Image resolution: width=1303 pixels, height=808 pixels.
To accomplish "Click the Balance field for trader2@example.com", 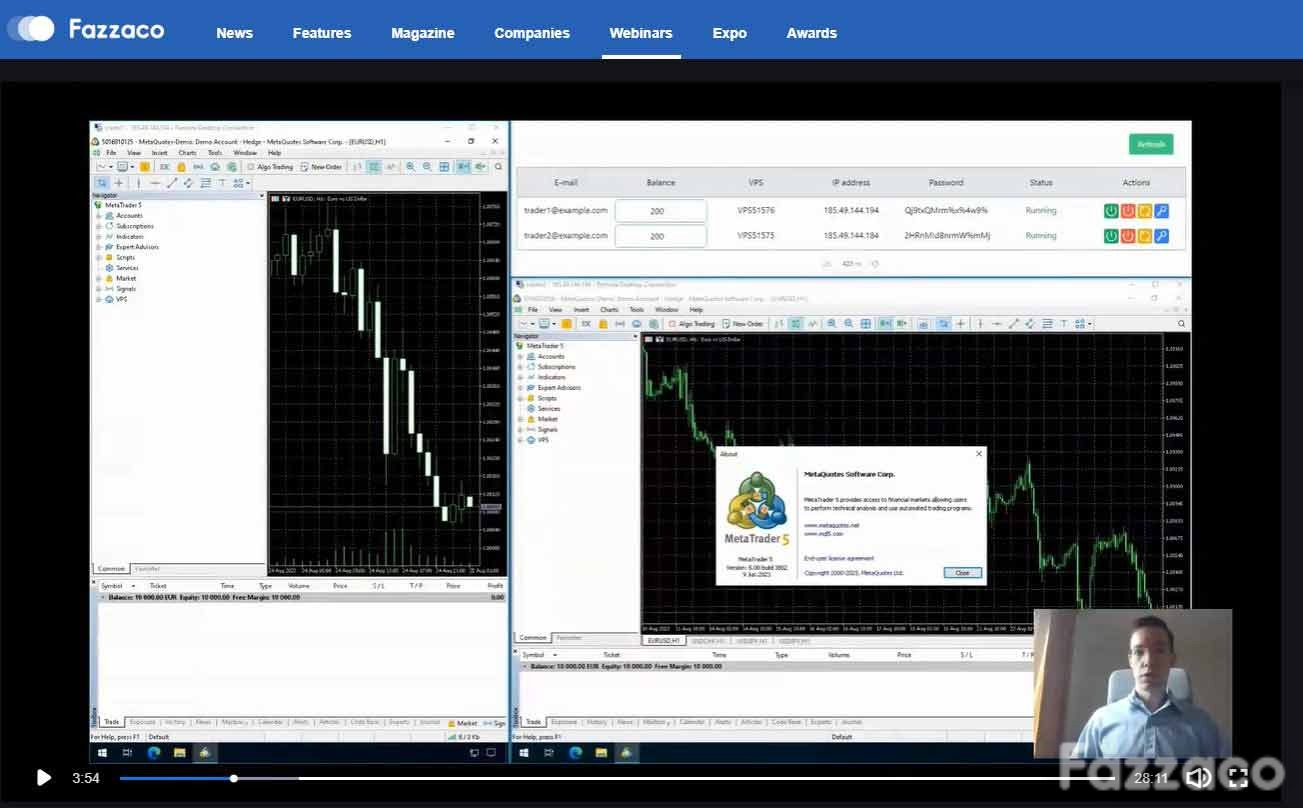I will 660,236.
